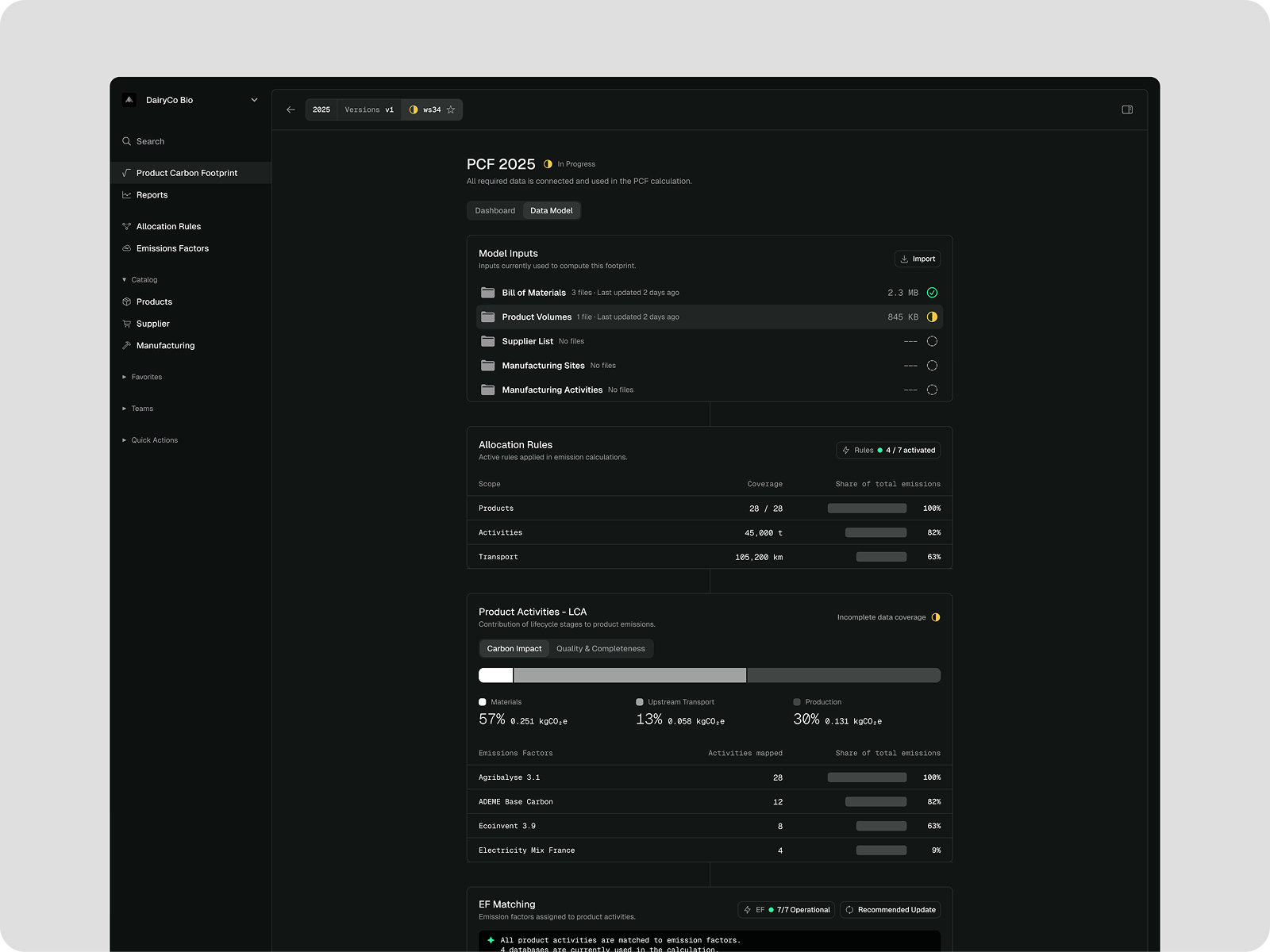Open the Bill of Materials folder
The image size is (1270, 952).
point(533,293)
